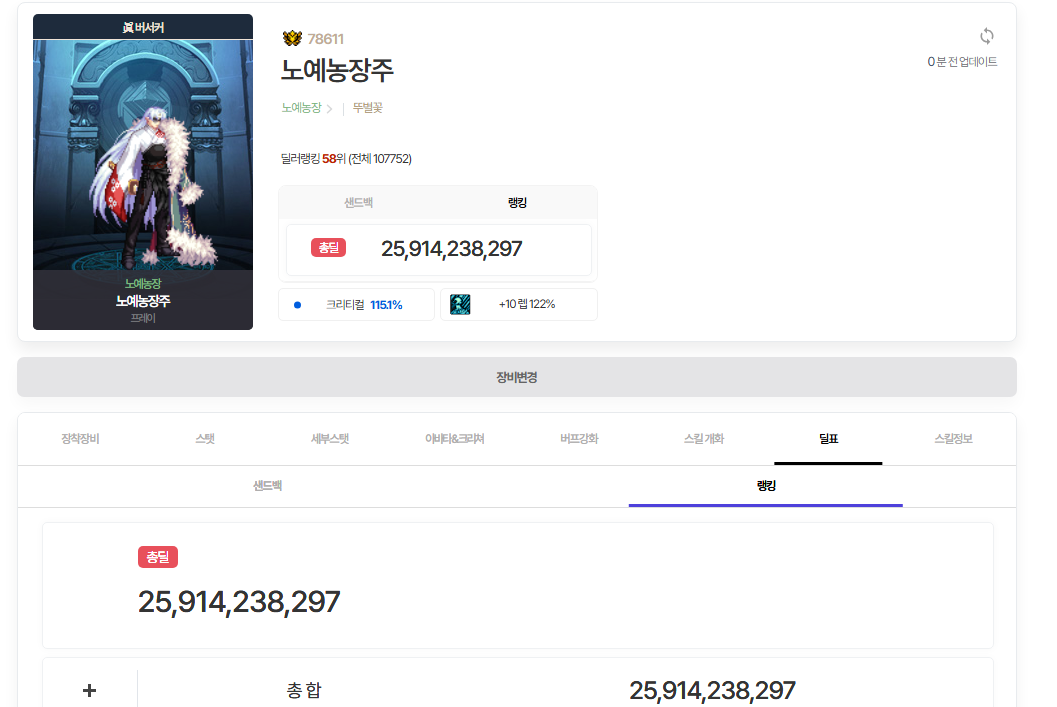Click the refresh update icon

[x=986, y=37]
